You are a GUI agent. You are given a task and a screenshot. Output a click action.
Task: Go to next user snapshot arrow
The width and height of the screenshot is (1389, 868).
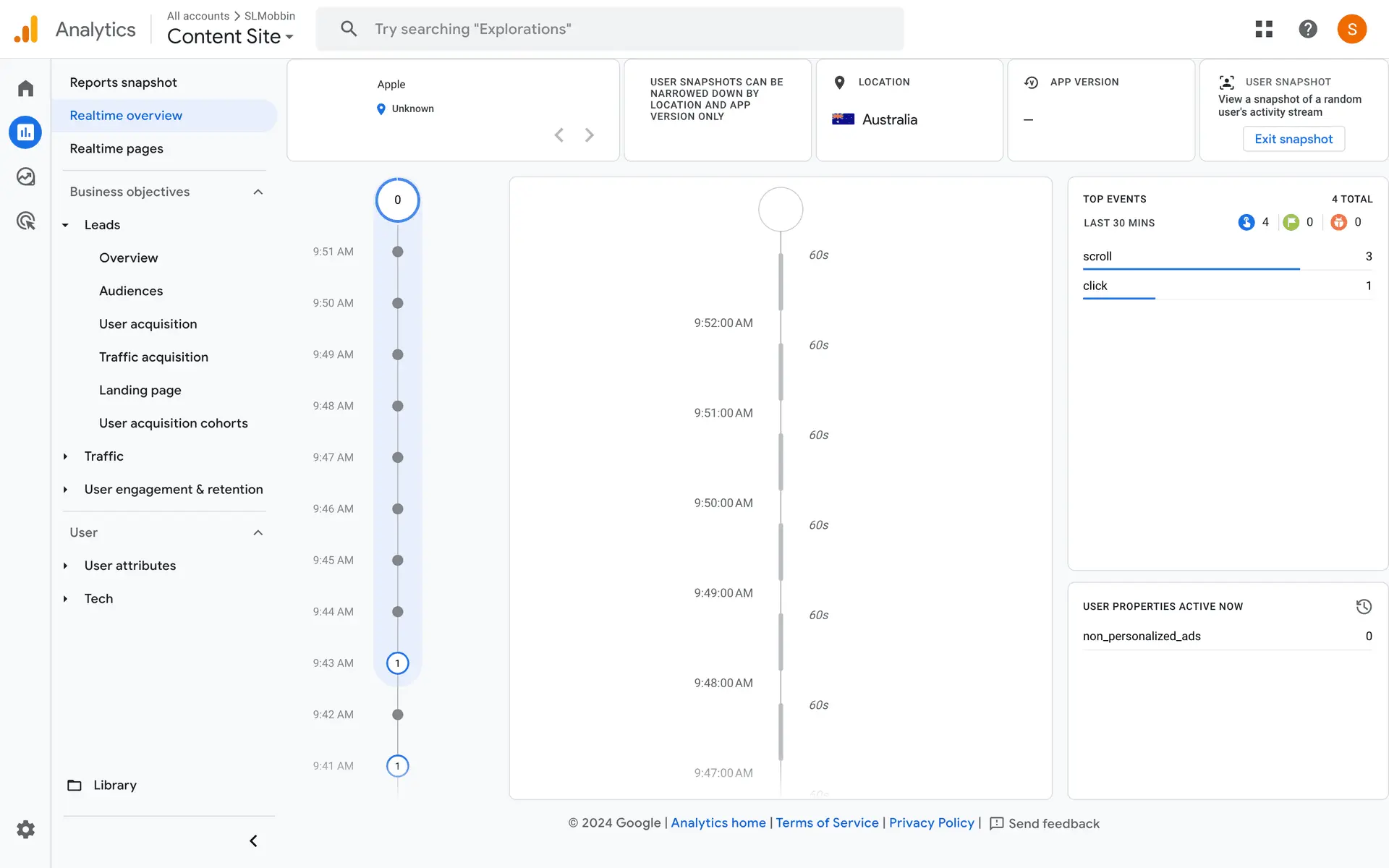point(590,135)
